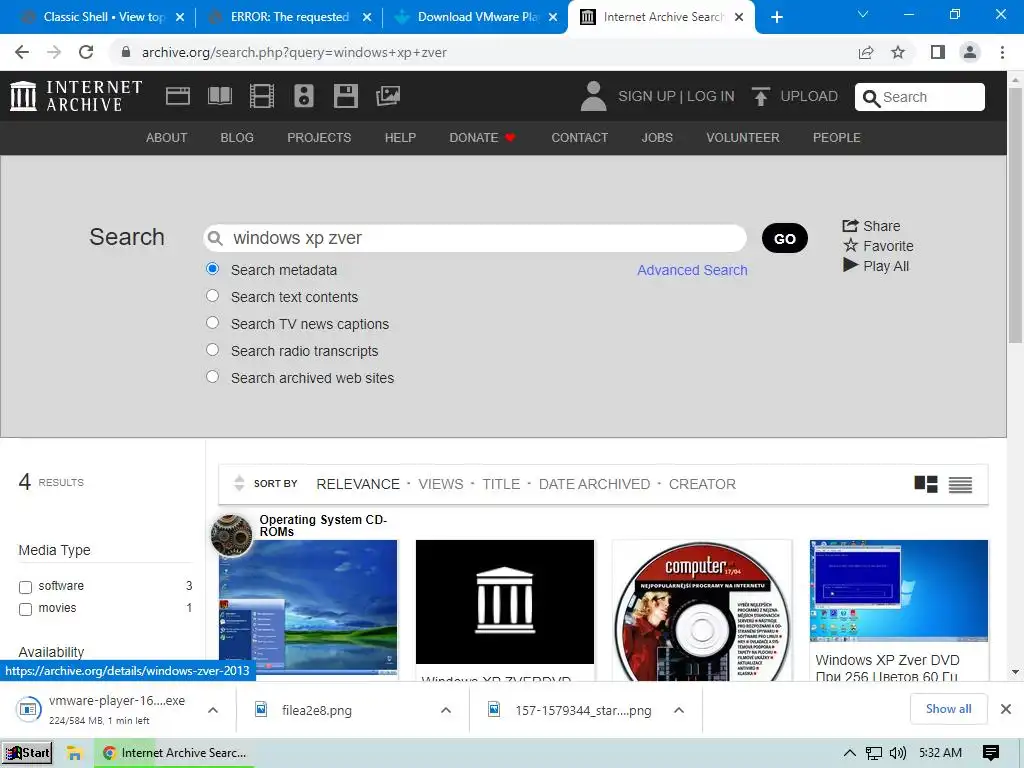This screenshot has width=1024, height=768.
Task: Click the user avatar icon near Sign Up
Action: [593, 96]
